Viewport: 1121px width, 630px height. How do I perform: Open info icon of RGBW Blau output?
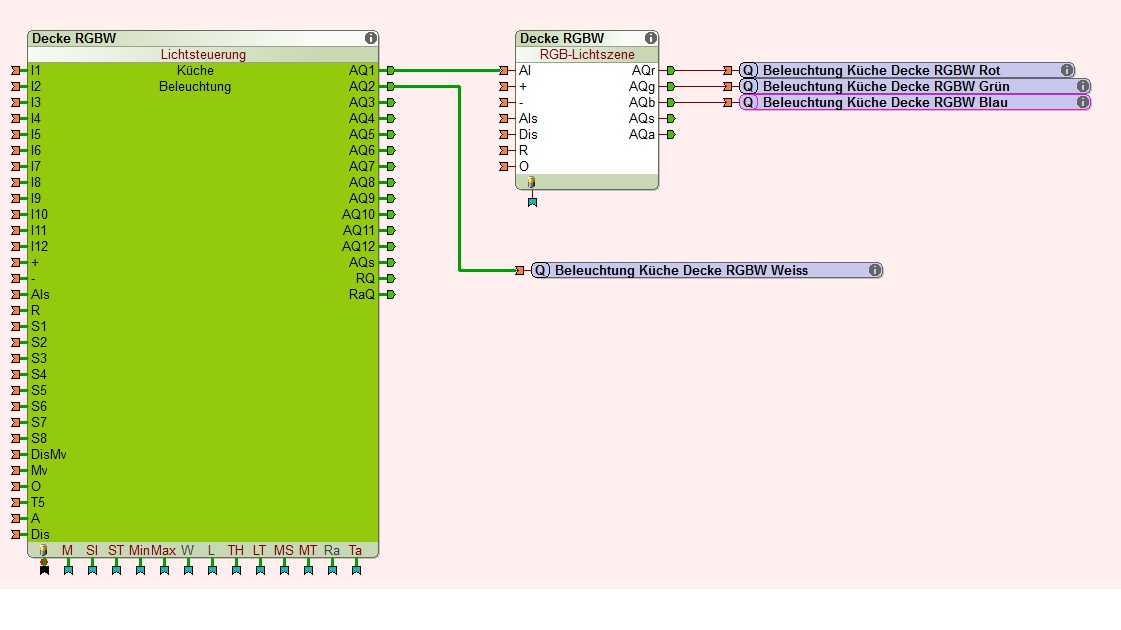point(1083,102)
